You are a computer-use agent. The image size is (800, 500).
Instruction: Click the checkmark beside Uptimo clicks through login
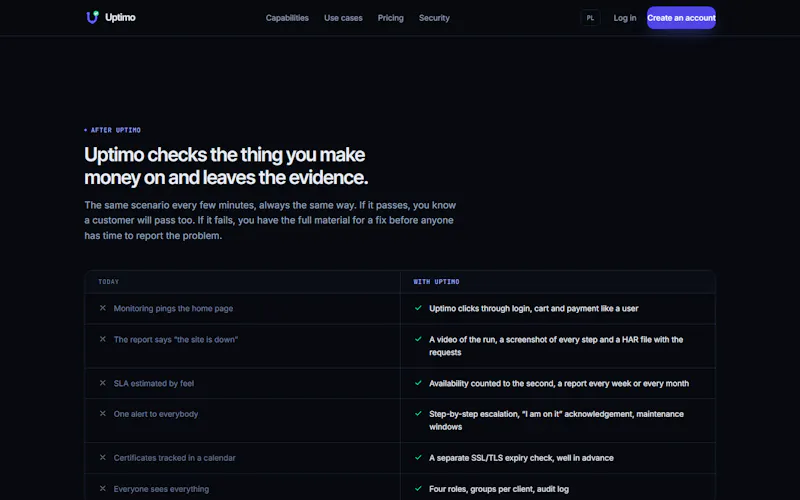[x=418, y=308]
